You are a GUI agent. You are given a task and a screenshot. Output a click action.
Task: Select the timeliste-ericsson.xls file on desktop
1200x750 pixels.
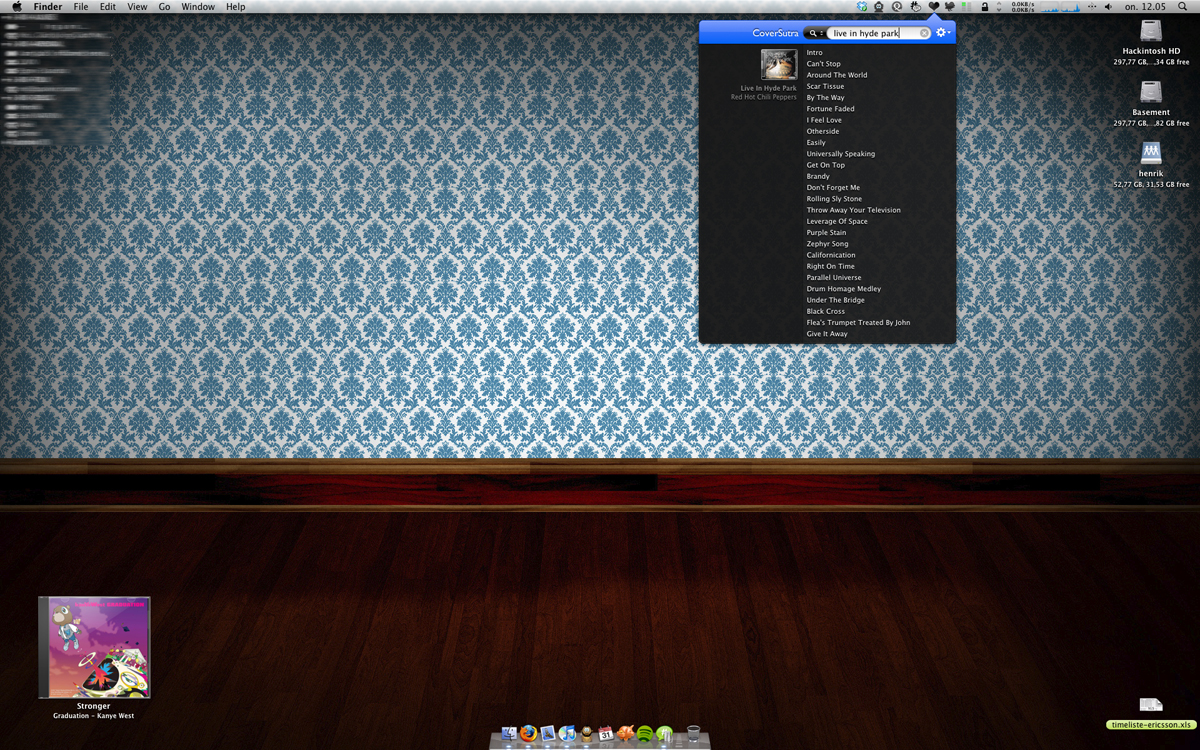click(x=1151, y=724)
